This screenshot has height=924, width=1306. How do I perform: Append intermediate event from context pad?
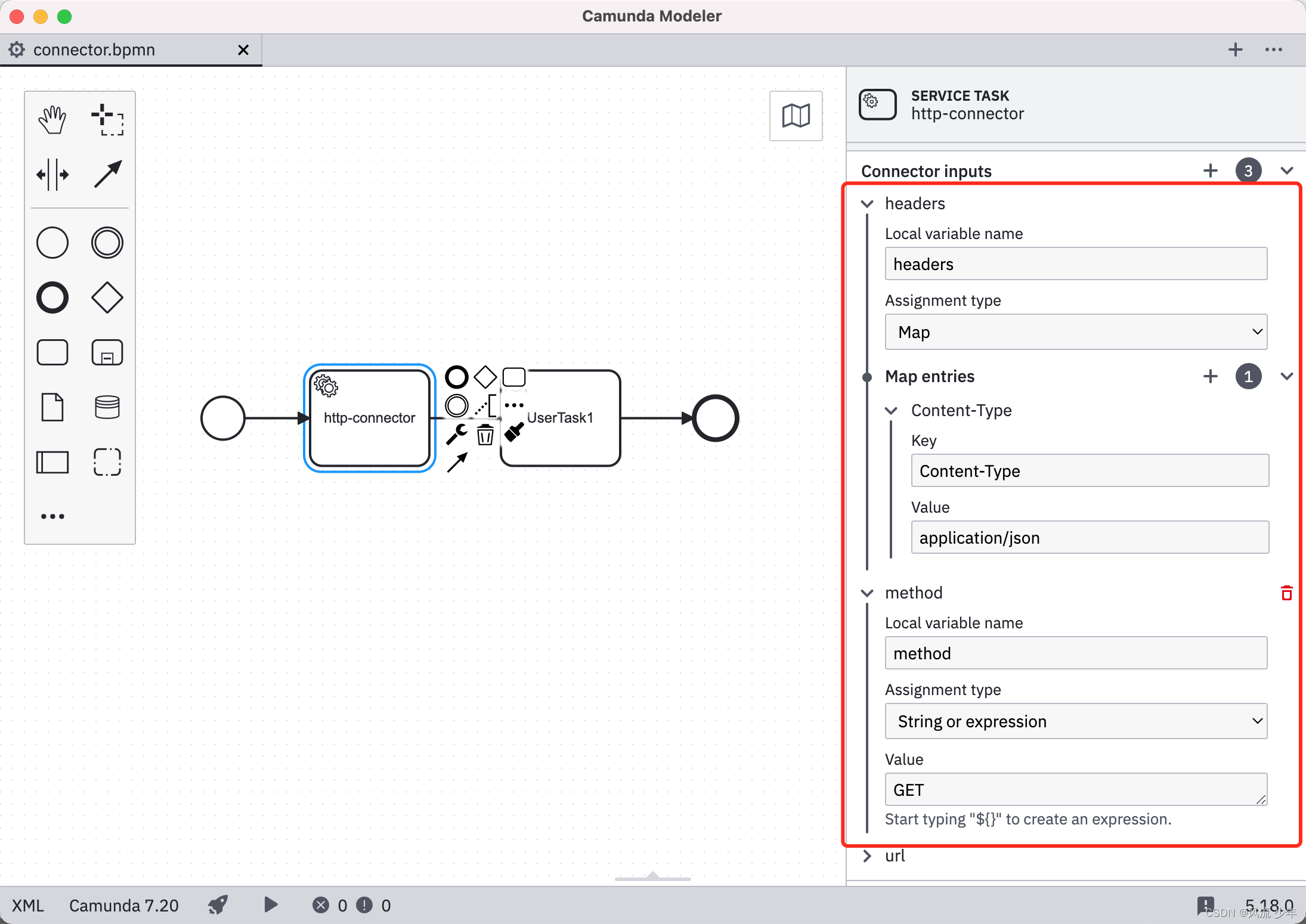pos(457,406)
